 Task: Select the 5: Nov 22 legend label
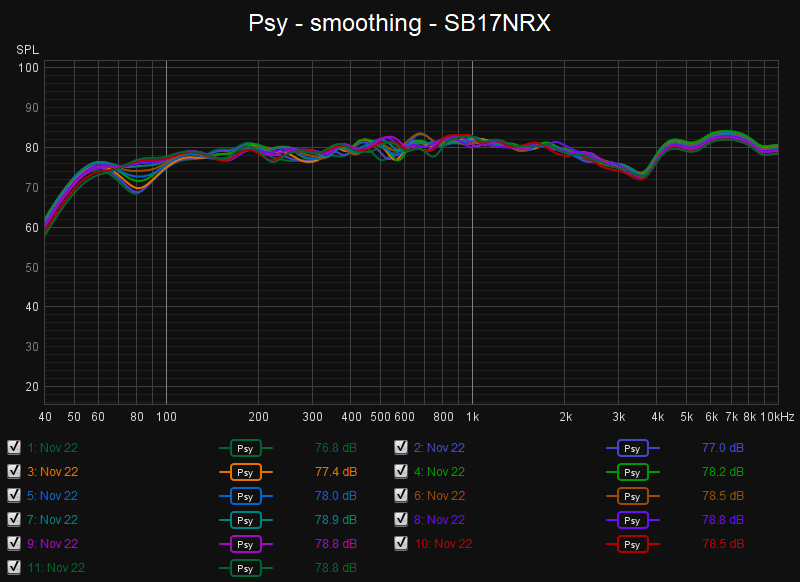(x=53, y=496)
